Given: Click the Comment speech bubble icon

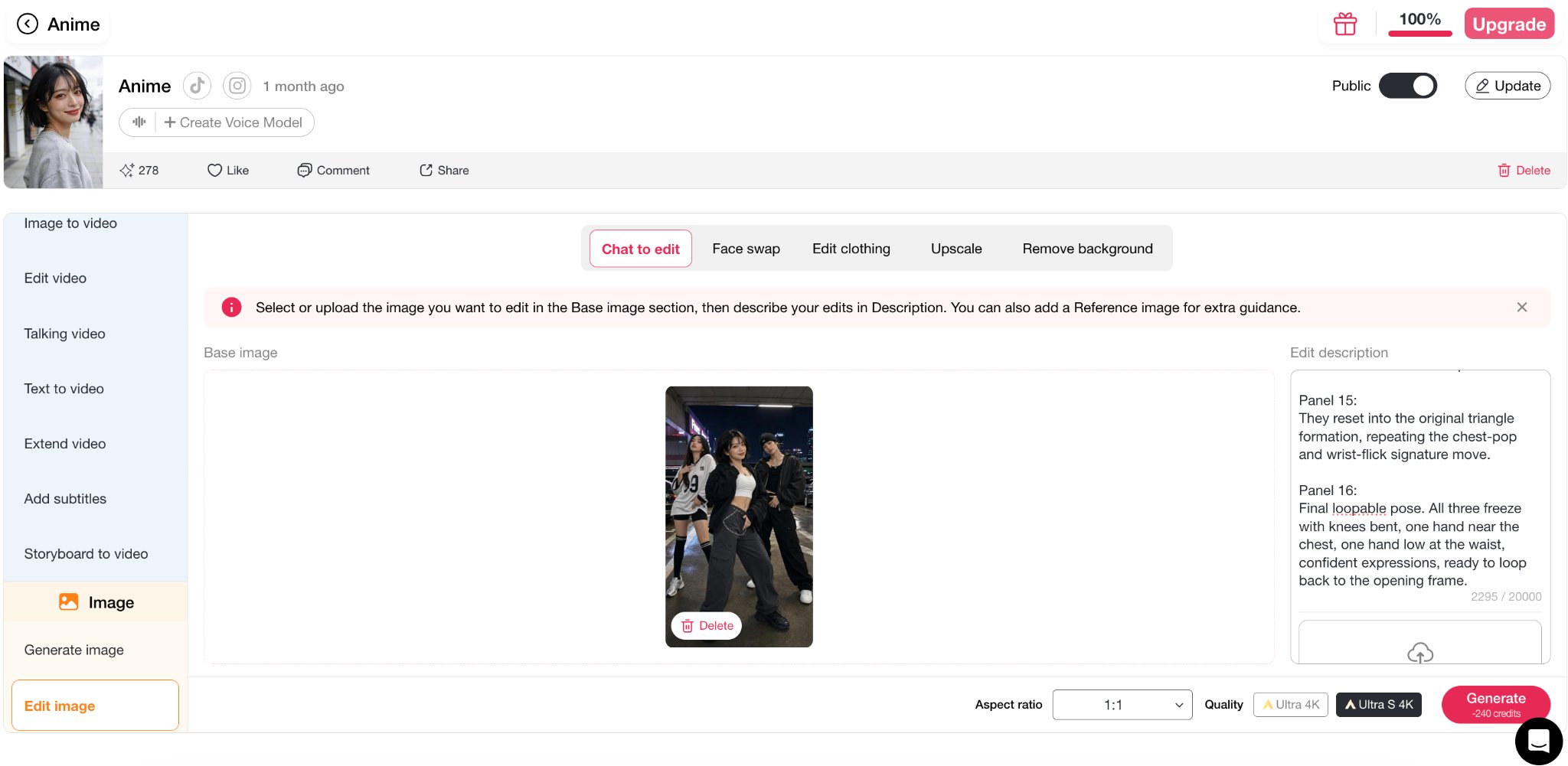Looking at the screenshot, I should click(x=304, y=171).
